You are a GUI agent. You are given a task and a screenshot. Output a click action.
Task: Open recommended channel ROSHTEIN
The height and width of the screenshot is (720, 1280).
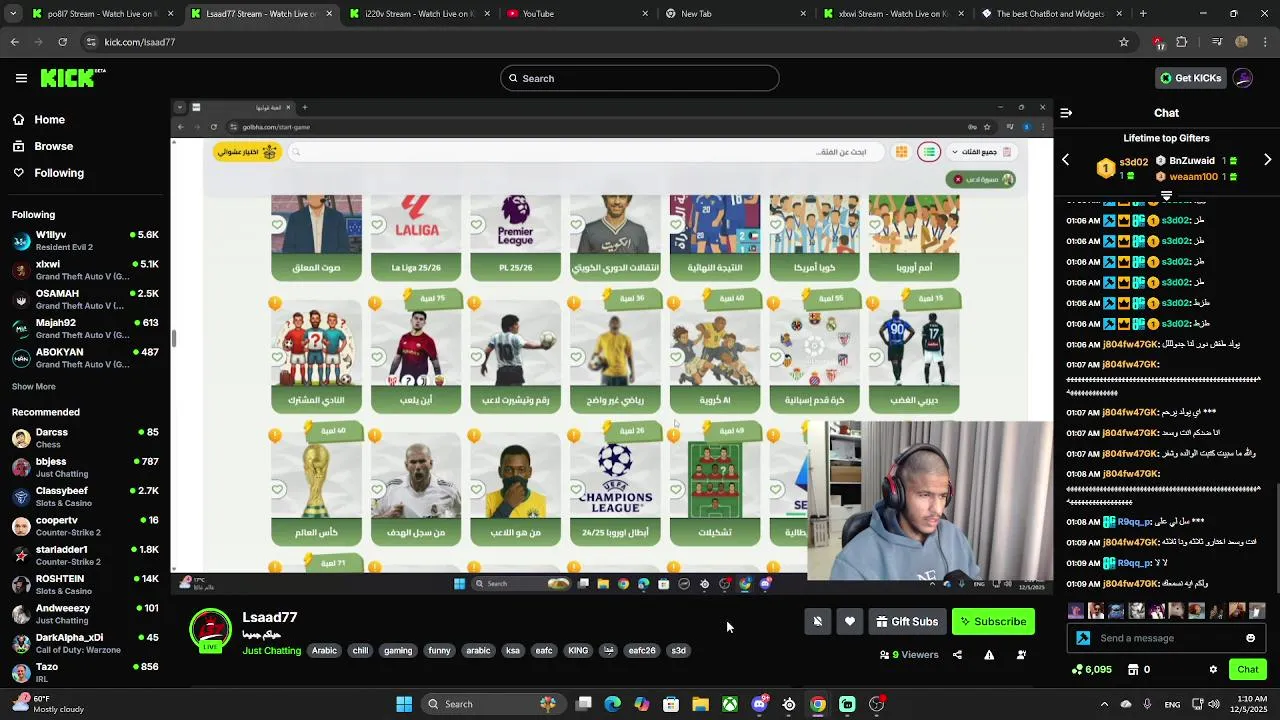click(85, 584)
